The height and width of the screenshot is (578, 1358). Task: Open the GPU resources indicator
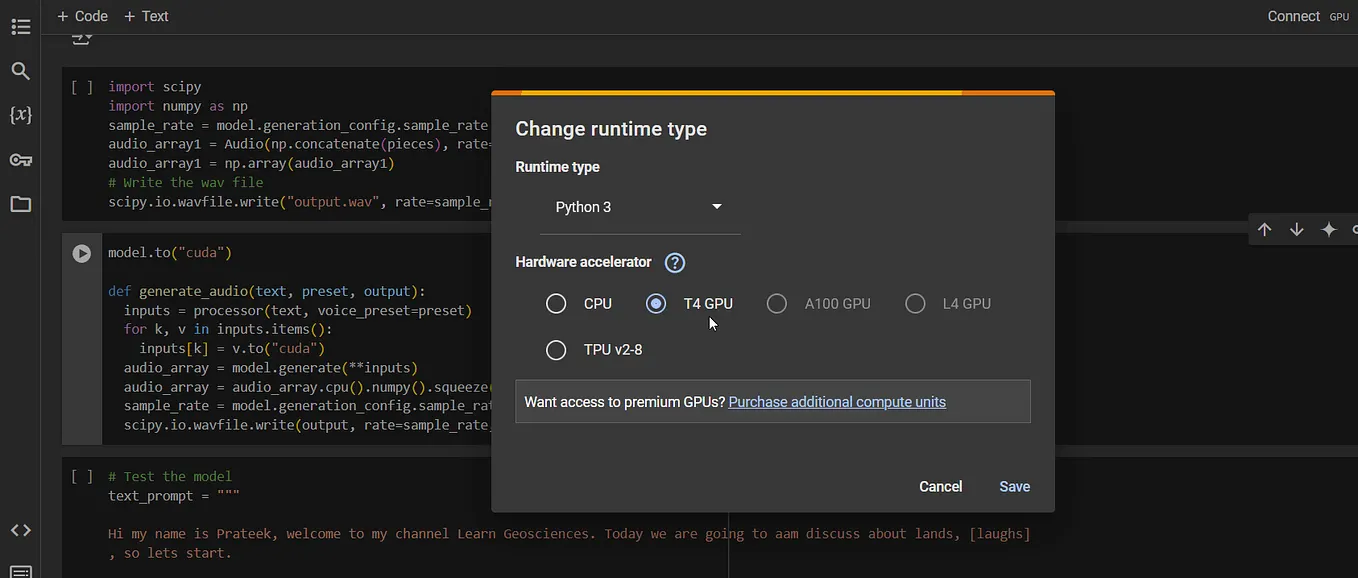coord(1339,16)
